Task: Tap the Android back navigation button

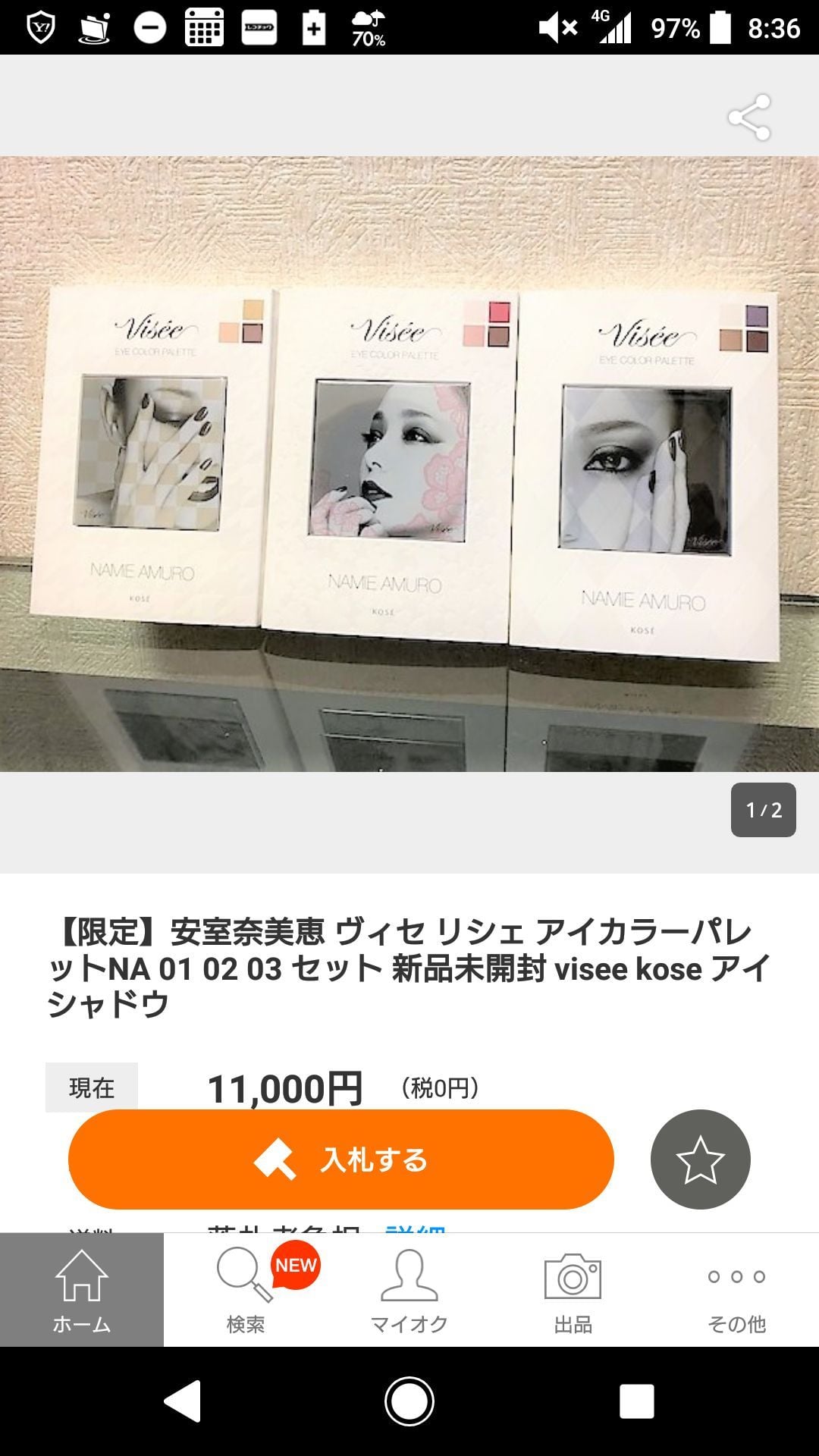Action: click(x=183, y=1401)
